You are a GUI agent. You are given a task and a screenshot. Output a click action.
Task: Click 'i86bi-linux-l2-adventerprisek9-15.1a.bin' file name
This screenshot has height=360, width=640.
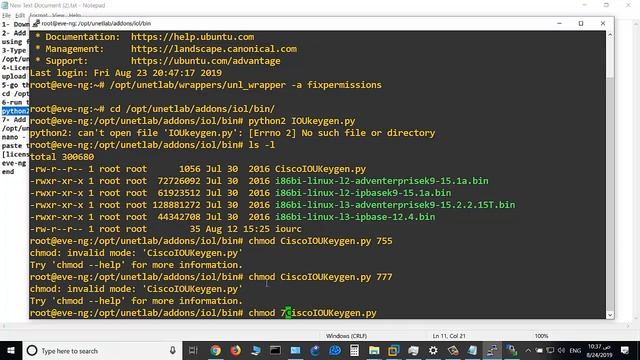(381, 181)
